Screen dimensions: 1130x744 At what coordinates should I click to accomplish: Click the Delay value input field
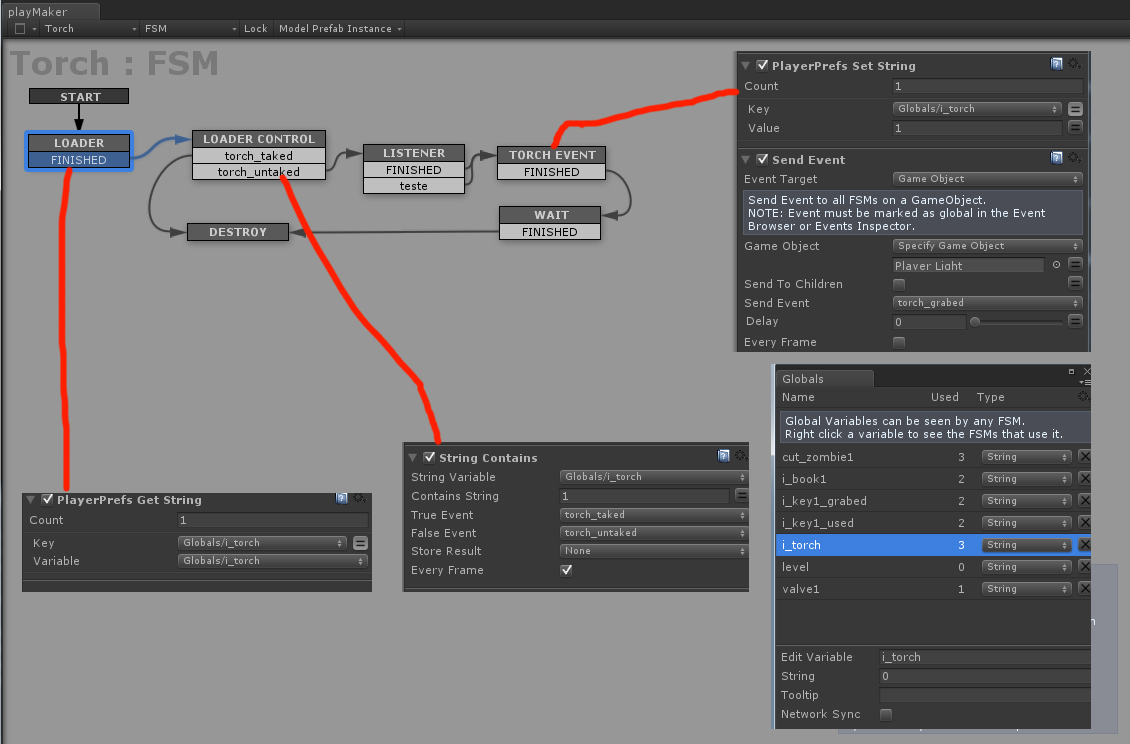(x=928, y=322)
